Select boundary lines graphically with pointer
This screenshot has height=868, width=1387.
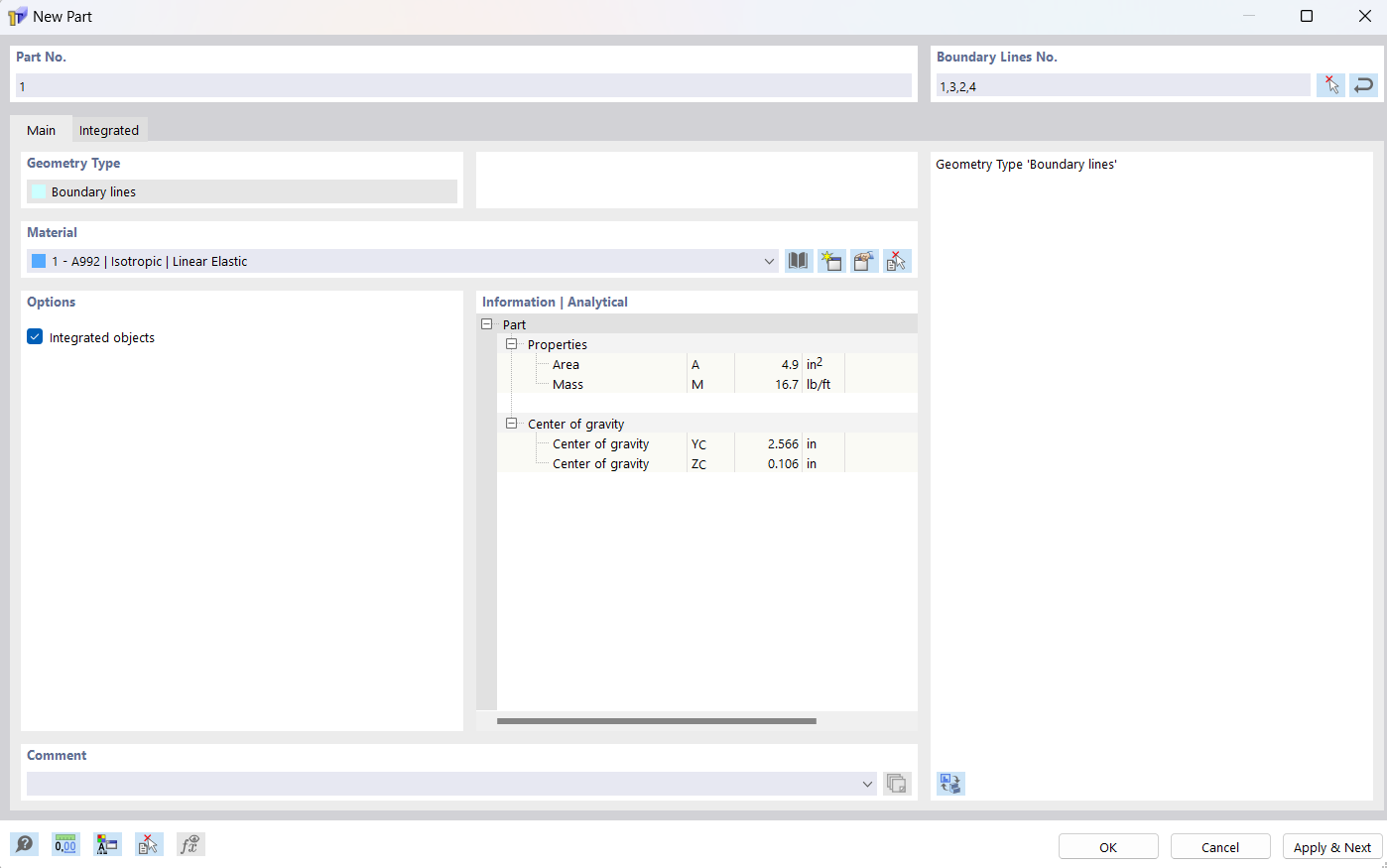pyautogui.click(x=1330, y=84)
